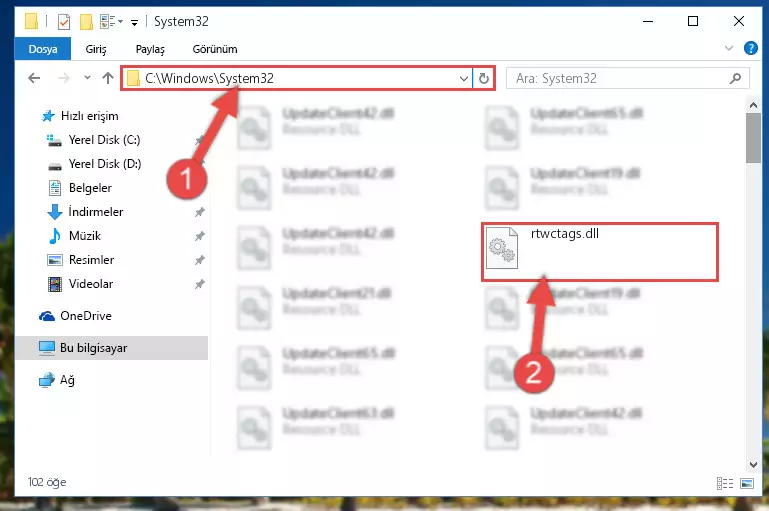
Task: Click the İndirmeler download arrow icon
Action: [55, 212]
